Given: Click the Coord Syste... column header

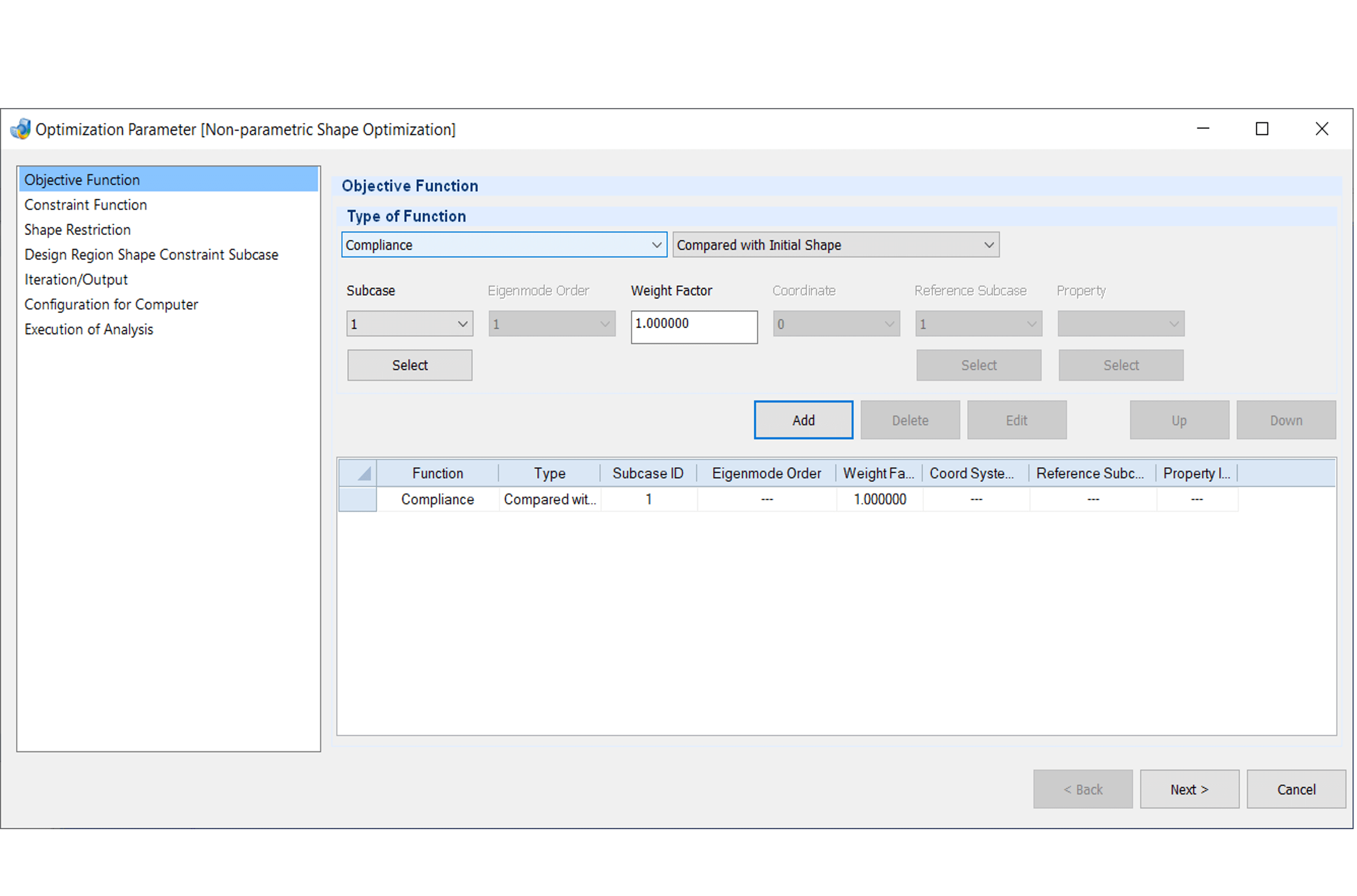Looking at the screenshot, I should point(976,474).
